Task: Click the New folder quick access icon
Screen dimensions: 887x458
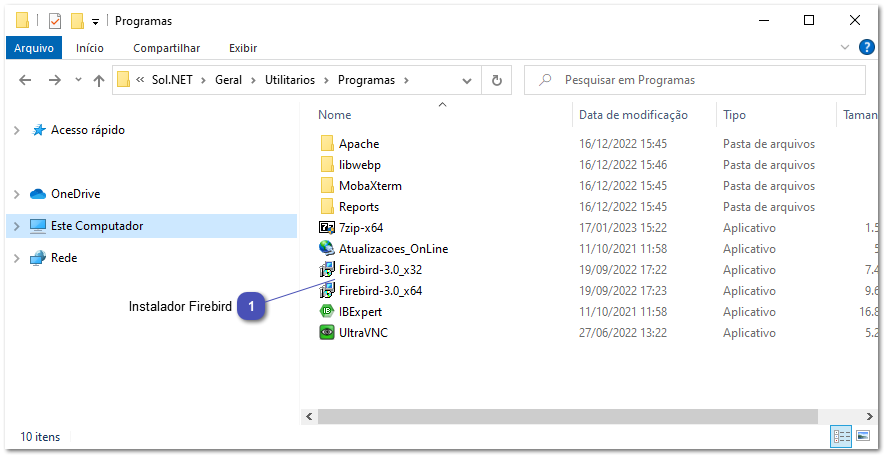Action: 77,21
